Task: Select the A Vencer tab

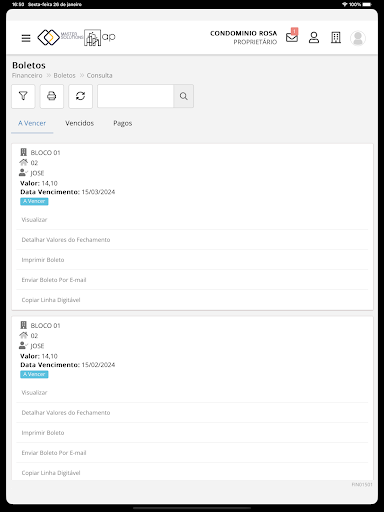Action: [32, 123]
